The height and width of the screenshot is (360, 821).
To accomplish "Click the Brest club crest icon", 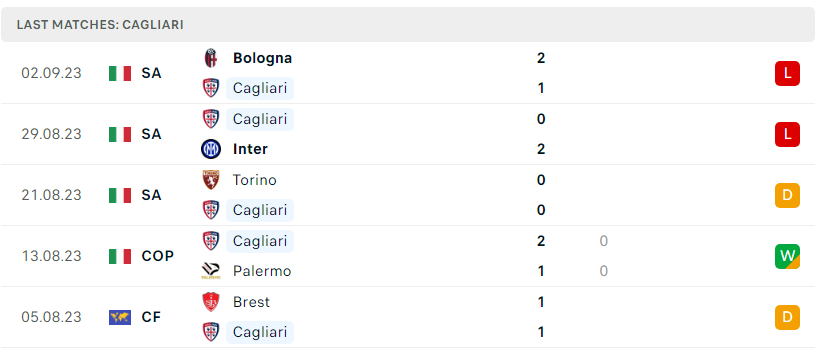I will coord(210,302).
